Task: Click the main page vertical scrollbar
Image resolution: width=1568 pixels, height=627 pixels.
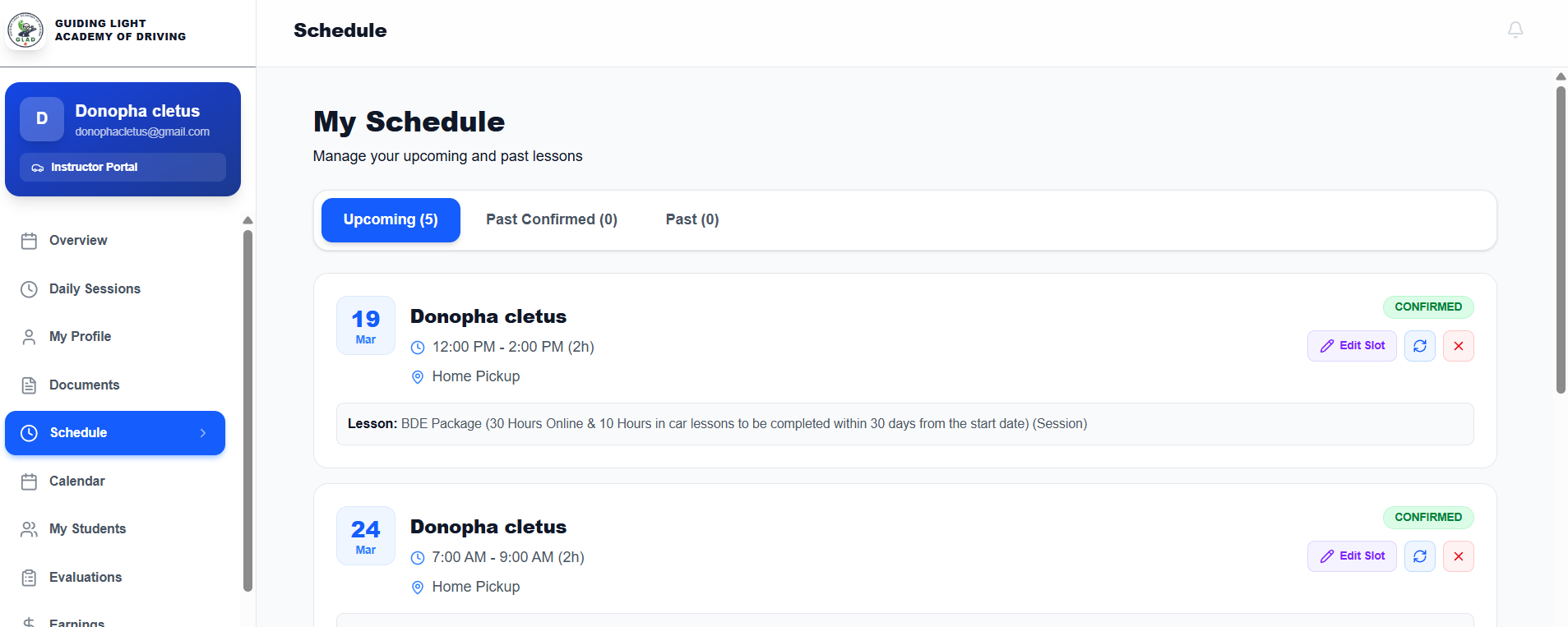Action: pos(1560,238)
